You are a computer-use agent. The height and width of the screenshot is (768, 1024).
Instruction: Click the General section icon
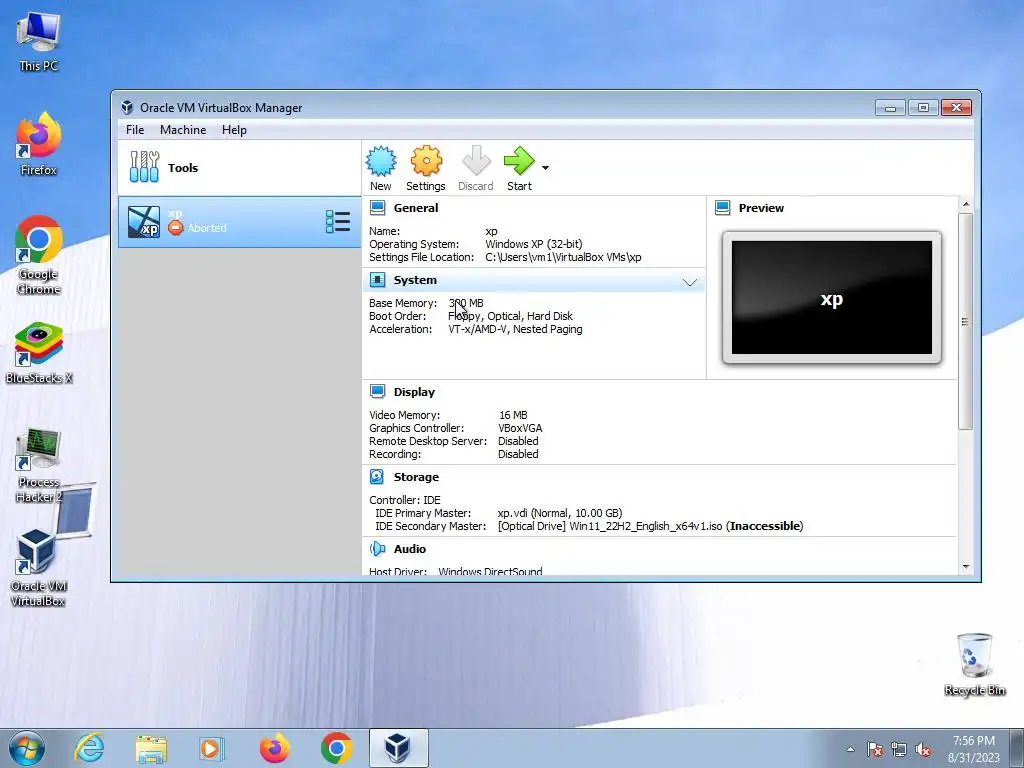click(x=377, y=208)
